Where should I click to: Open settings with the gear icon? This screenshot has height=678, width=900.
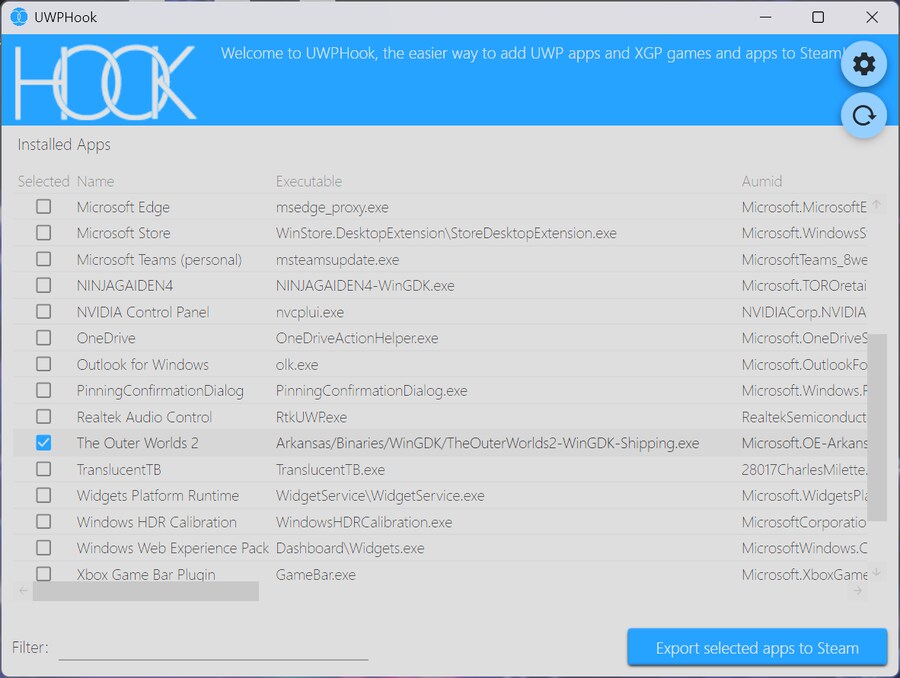tap(863, 65)
